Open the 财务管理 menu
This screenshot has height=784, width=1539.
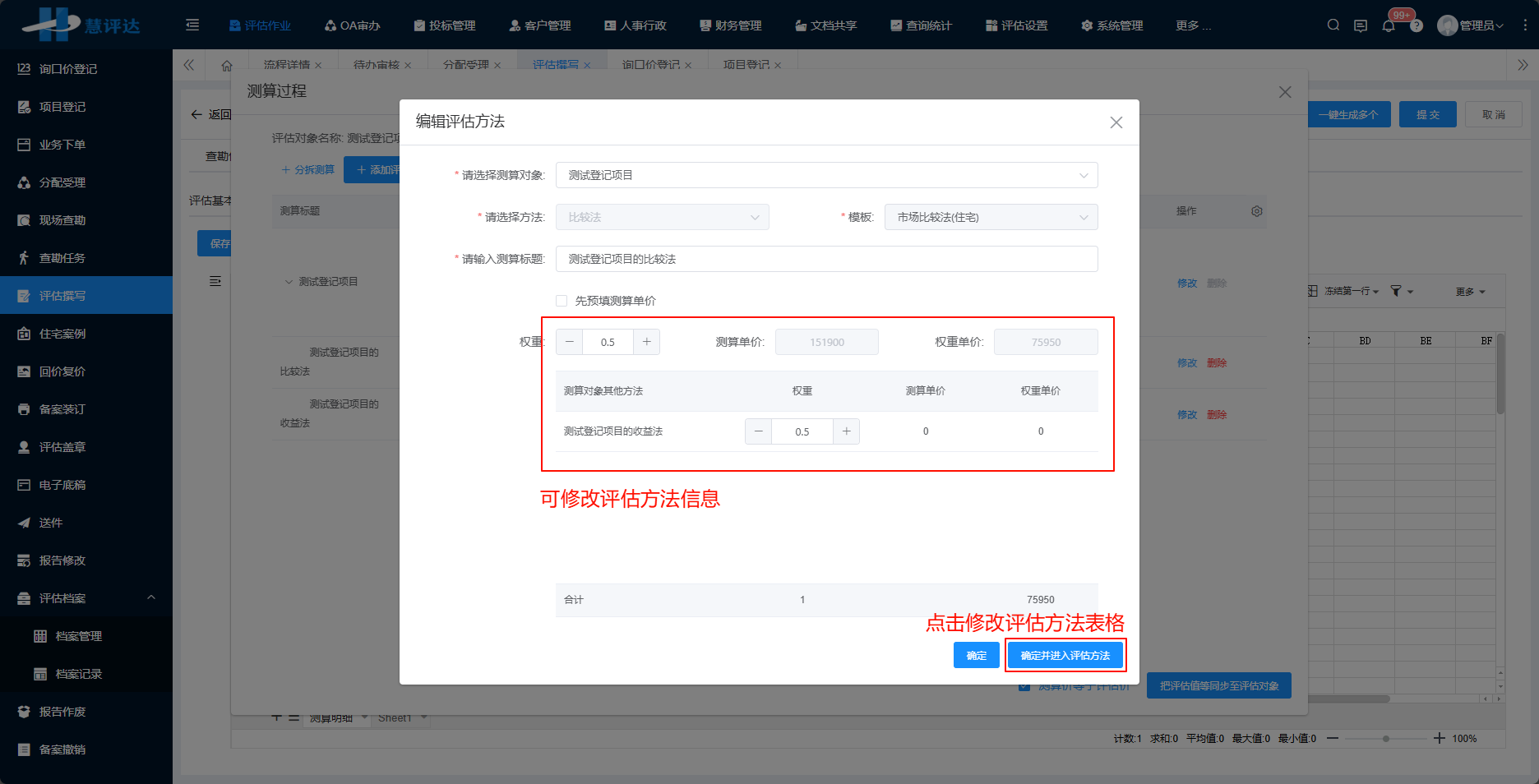(730, 25)
